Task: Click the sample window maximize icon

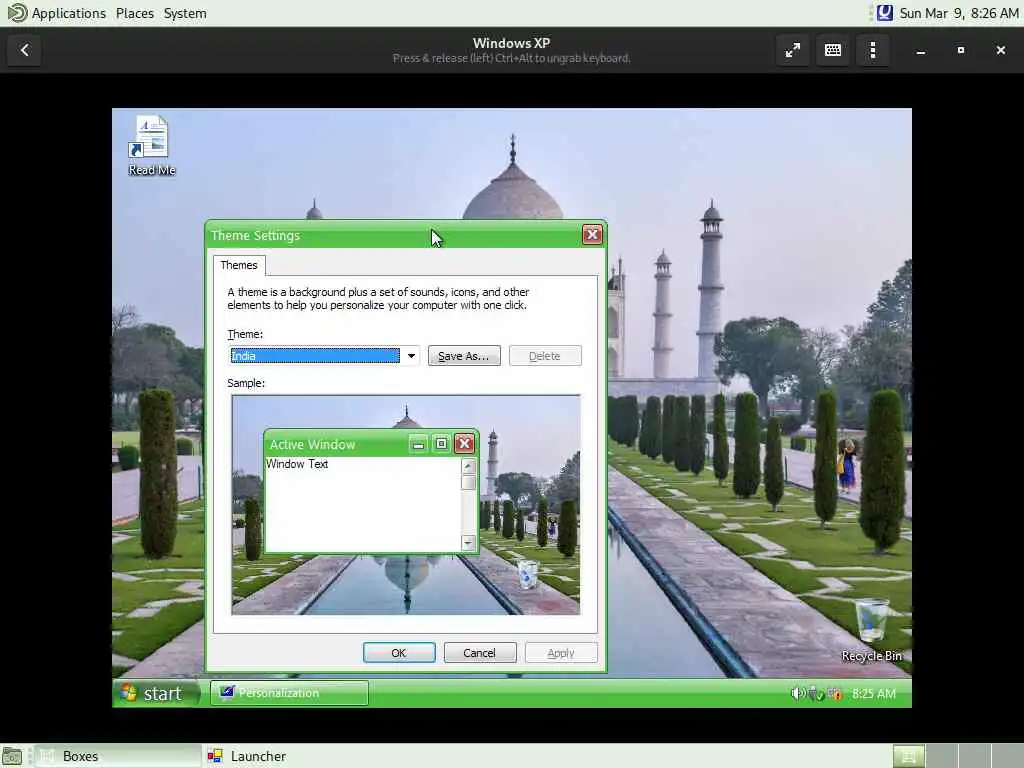Action: tap(441, 444)
